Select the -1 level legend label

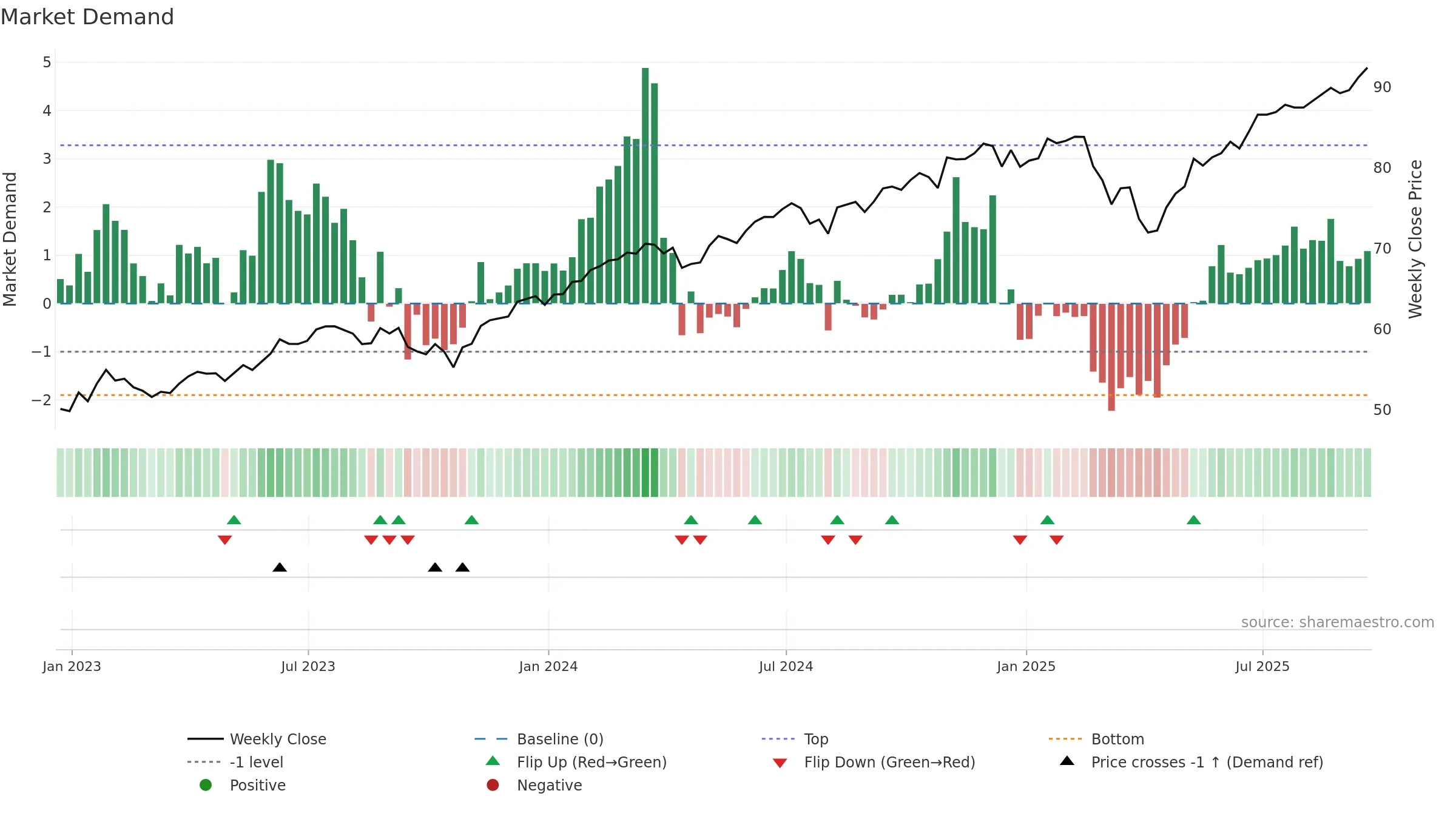coord(257,762)
